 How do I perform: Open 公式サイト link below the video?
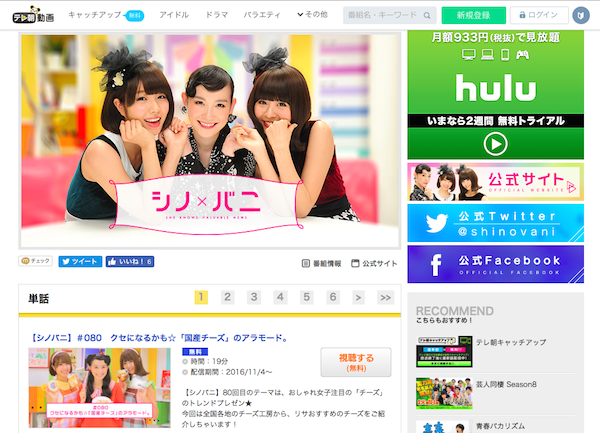tap(374, 264)
